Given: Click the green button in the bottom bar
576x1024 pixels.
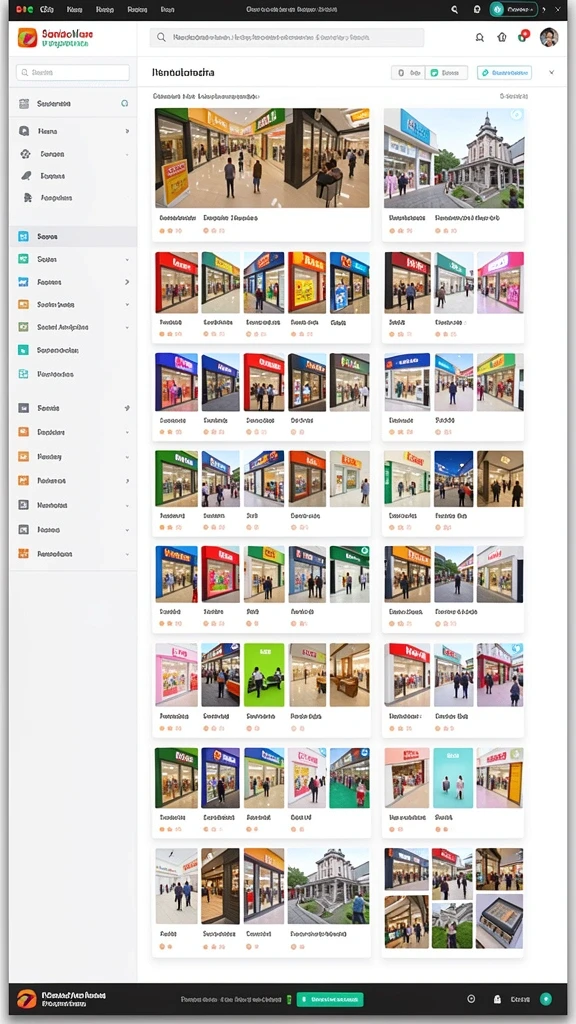Looking at the screenshot, I should [x=330, y=999].
